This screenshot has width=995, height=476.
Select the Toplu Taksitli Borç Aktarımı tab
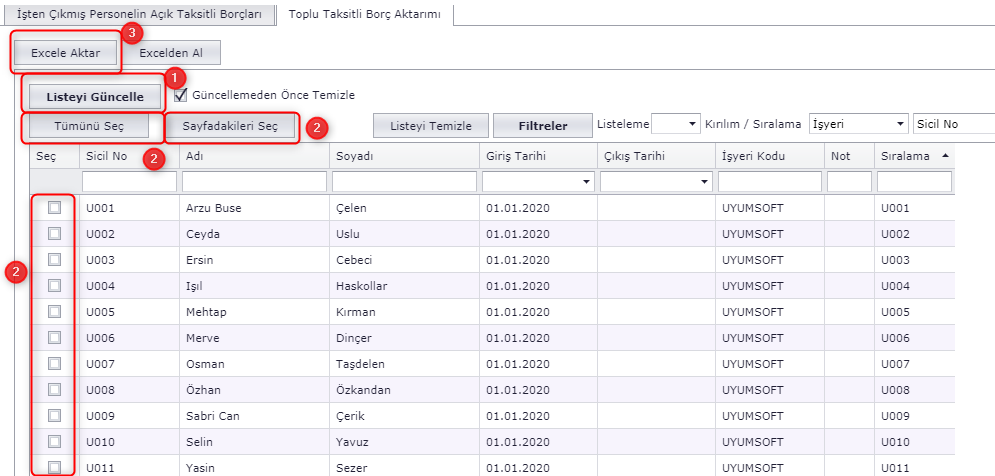click(x=365, y=15)
